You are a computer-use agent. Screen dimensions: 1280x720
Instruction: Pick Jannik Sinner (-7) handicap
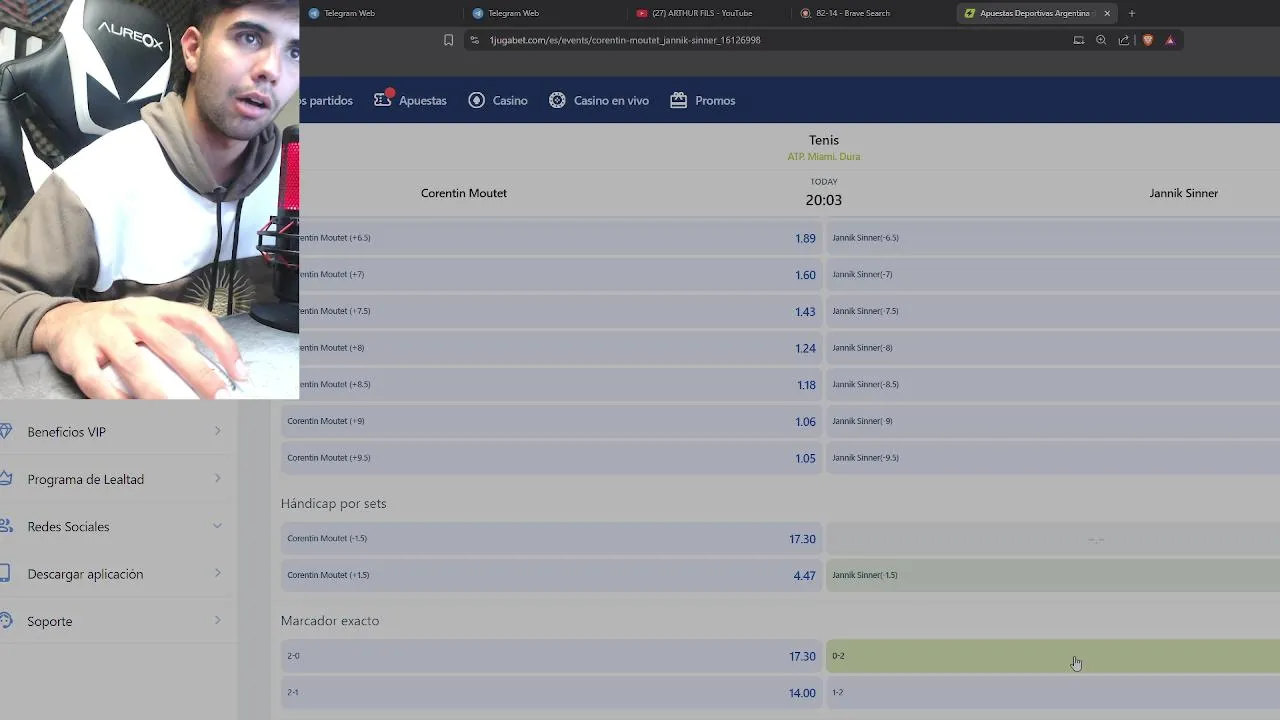(1053, 274)
